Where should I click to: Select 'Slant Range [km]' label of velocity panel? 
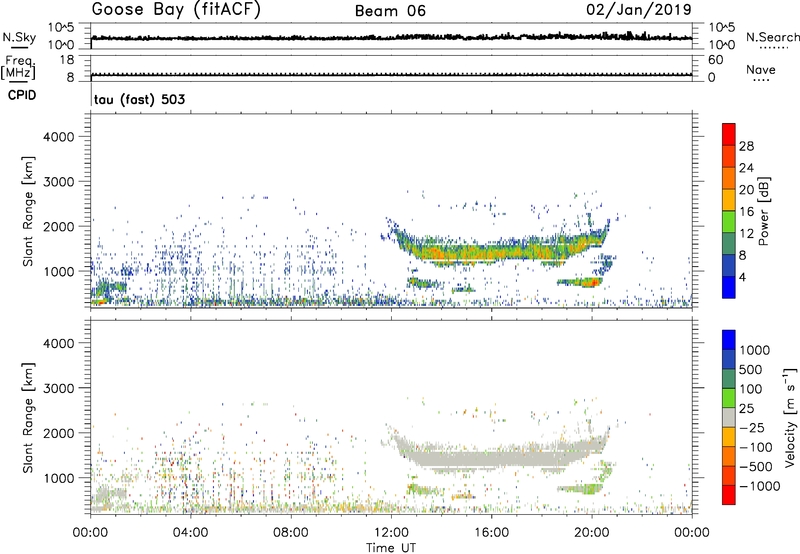tap(28, 417)
